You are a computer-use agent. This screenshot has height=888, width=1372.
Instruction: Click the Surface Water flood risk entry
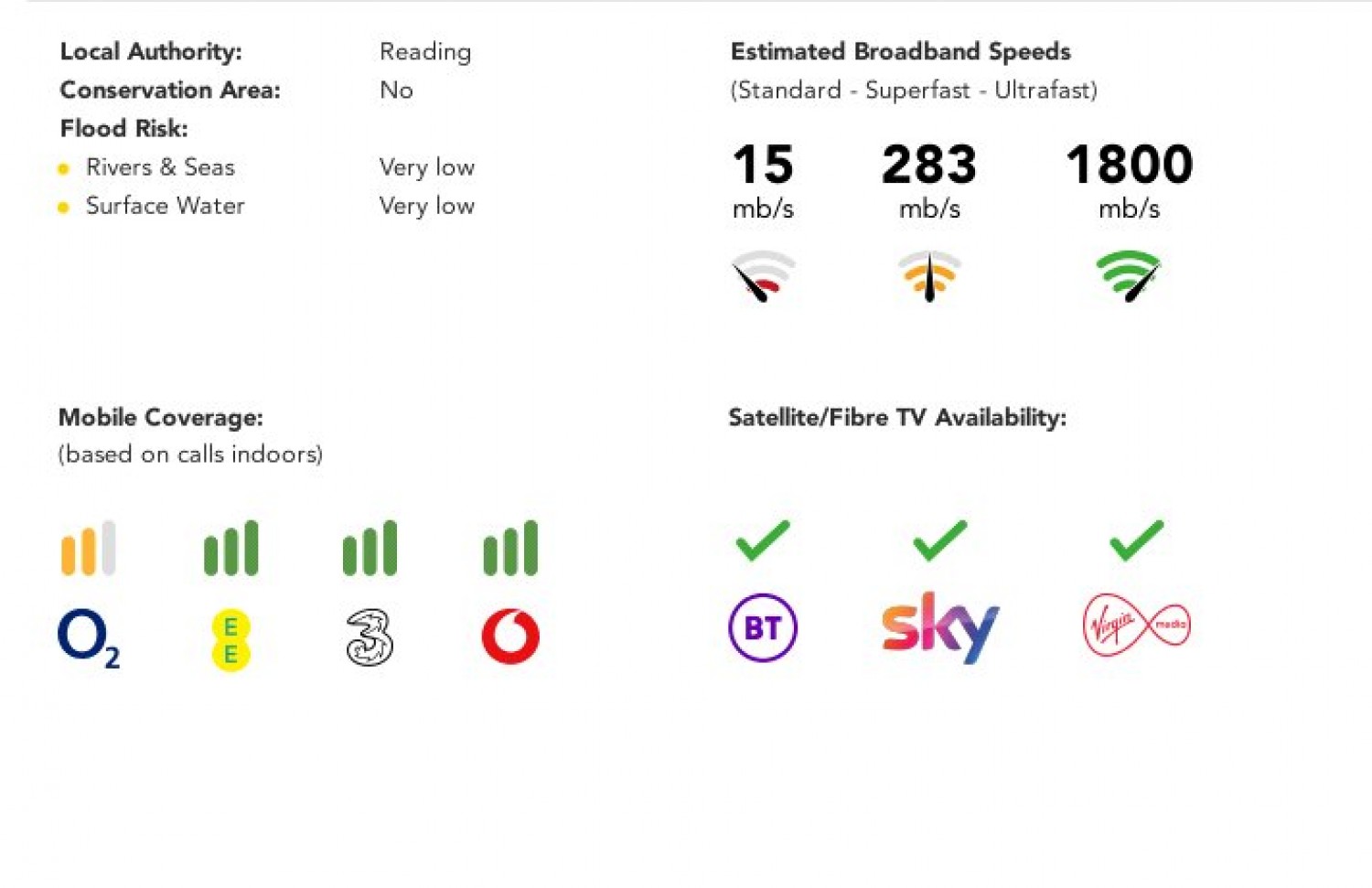(x=166, y=206)
